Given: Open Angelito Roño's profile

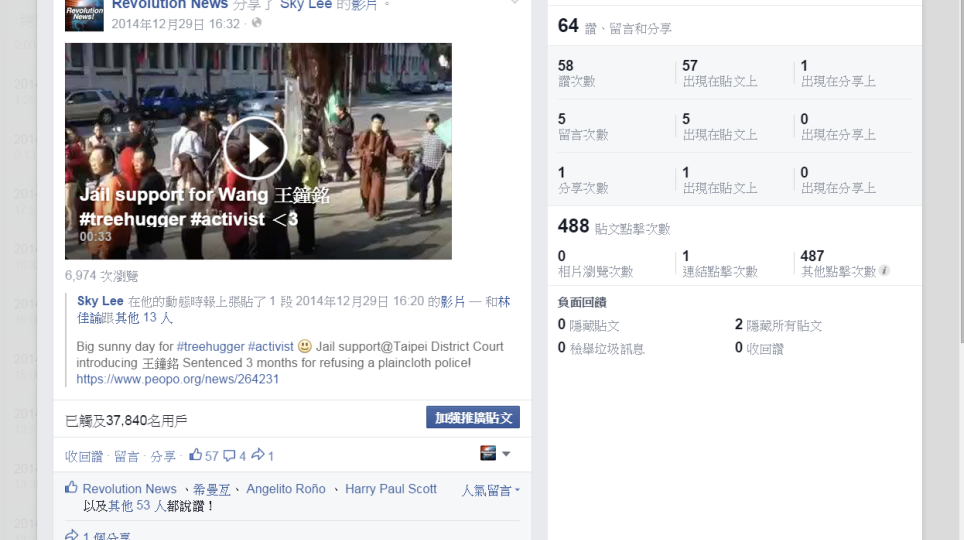Looking at the screenshot, I should [x=286, y=489].
